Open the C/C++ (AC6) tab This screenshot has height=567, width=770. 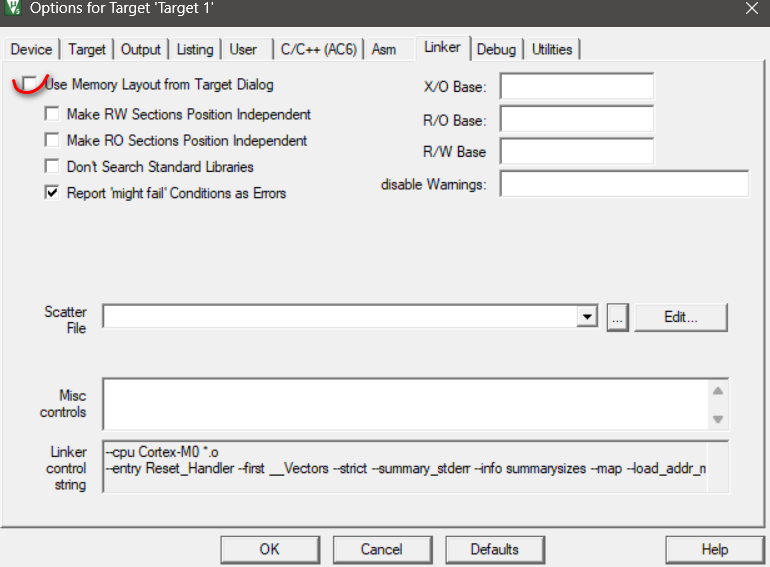pyautogui.click(x=316, y=49)
